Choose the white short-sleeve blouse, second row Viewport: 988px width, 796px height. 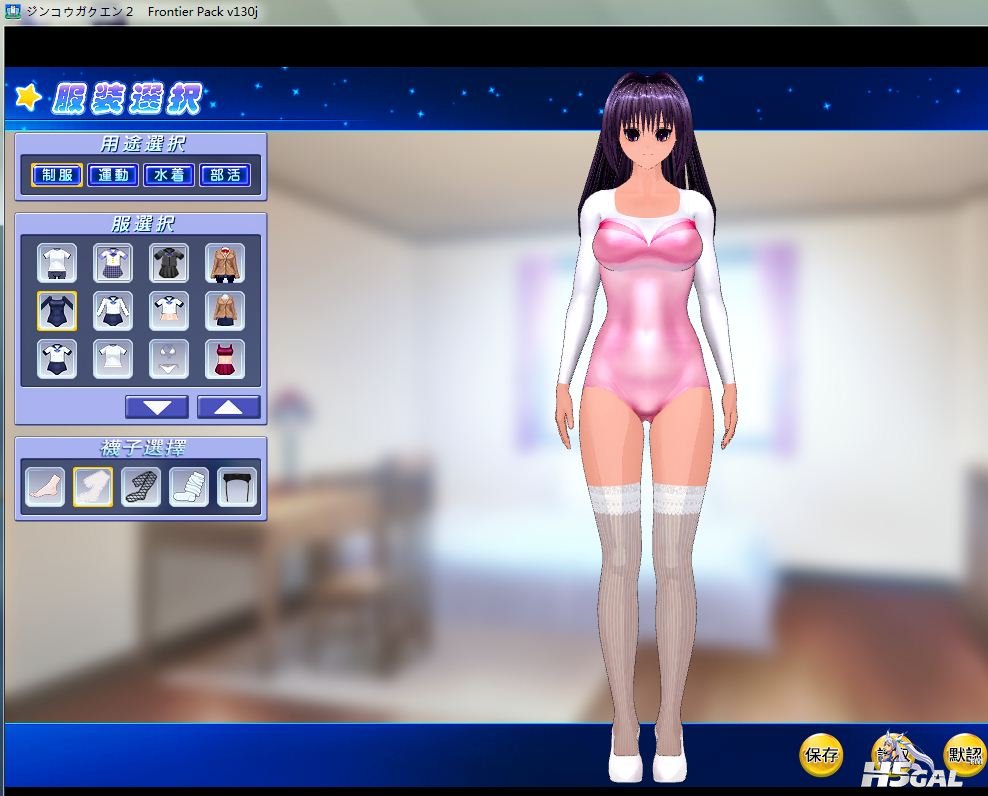pos(169,311)
